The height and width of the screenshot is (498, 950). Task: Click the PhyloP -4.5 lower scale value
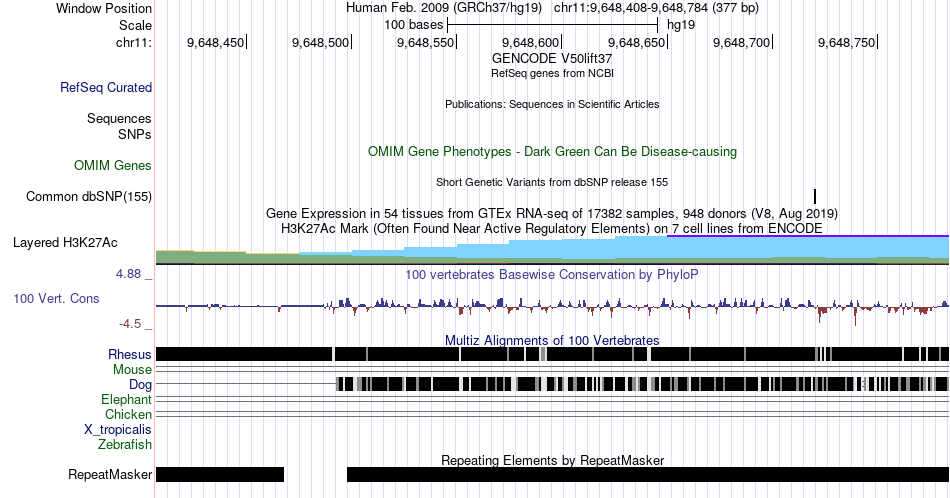pyautogui.click(x=130, y=324)
